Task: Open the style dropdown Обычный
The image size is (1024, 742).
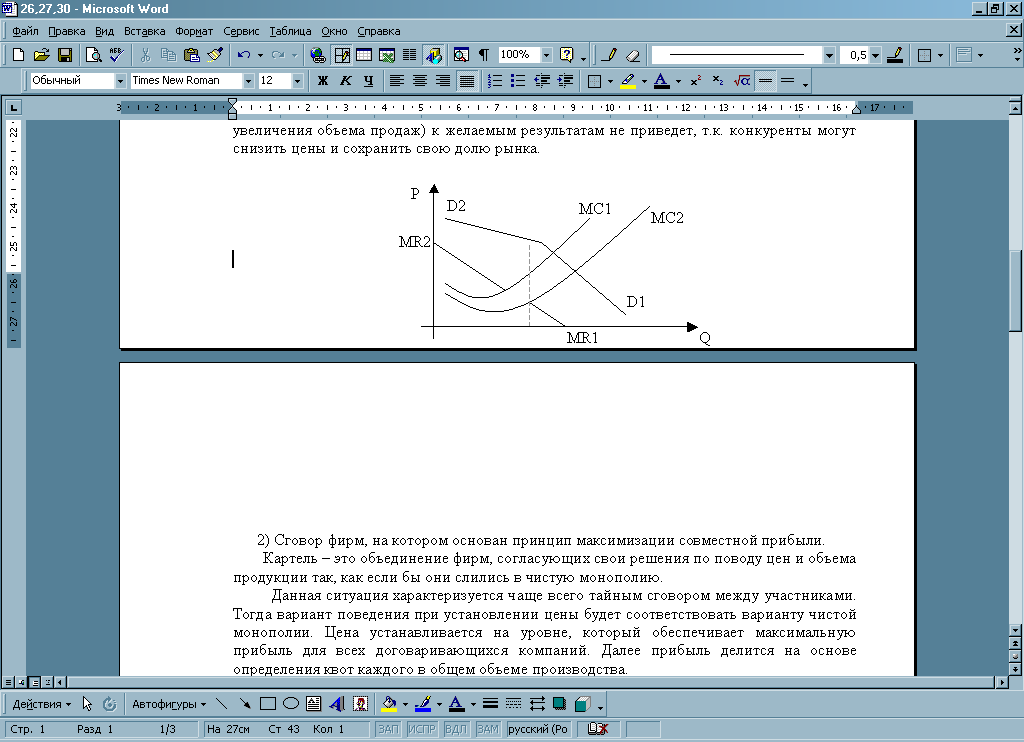Action: pyautogui.click(x=120, y=81)
